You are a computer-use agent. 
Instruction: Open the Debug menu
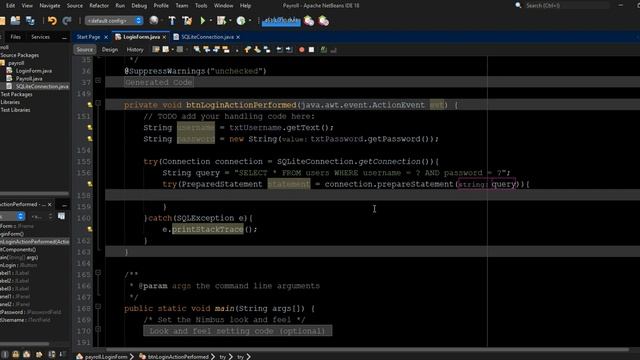tap(139, 6)
